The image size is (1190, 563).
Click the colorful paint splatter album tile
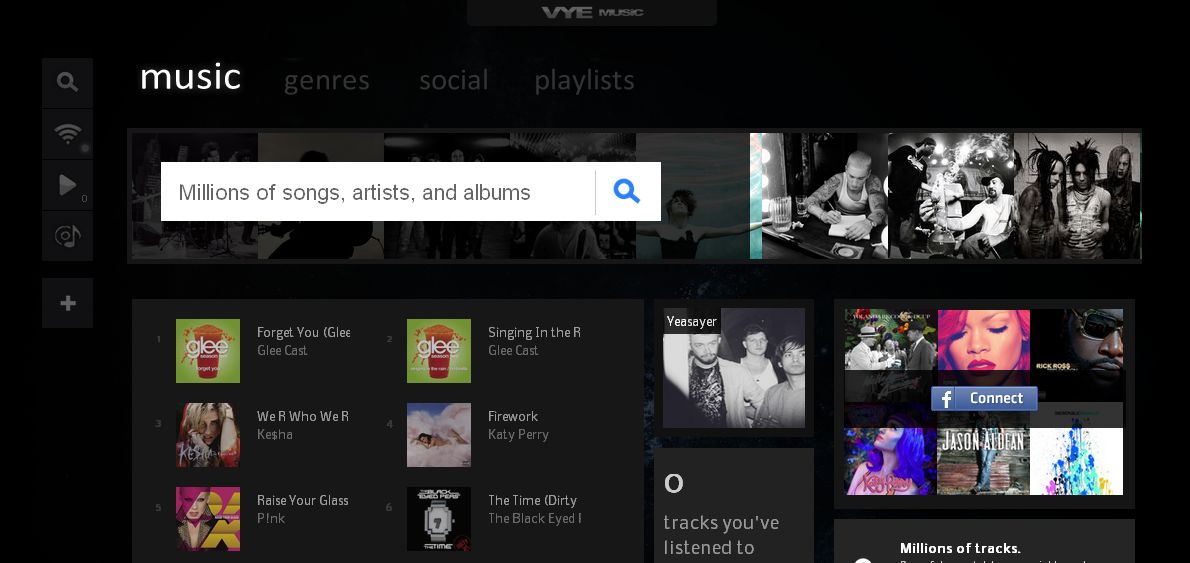tap(1077, 461)
